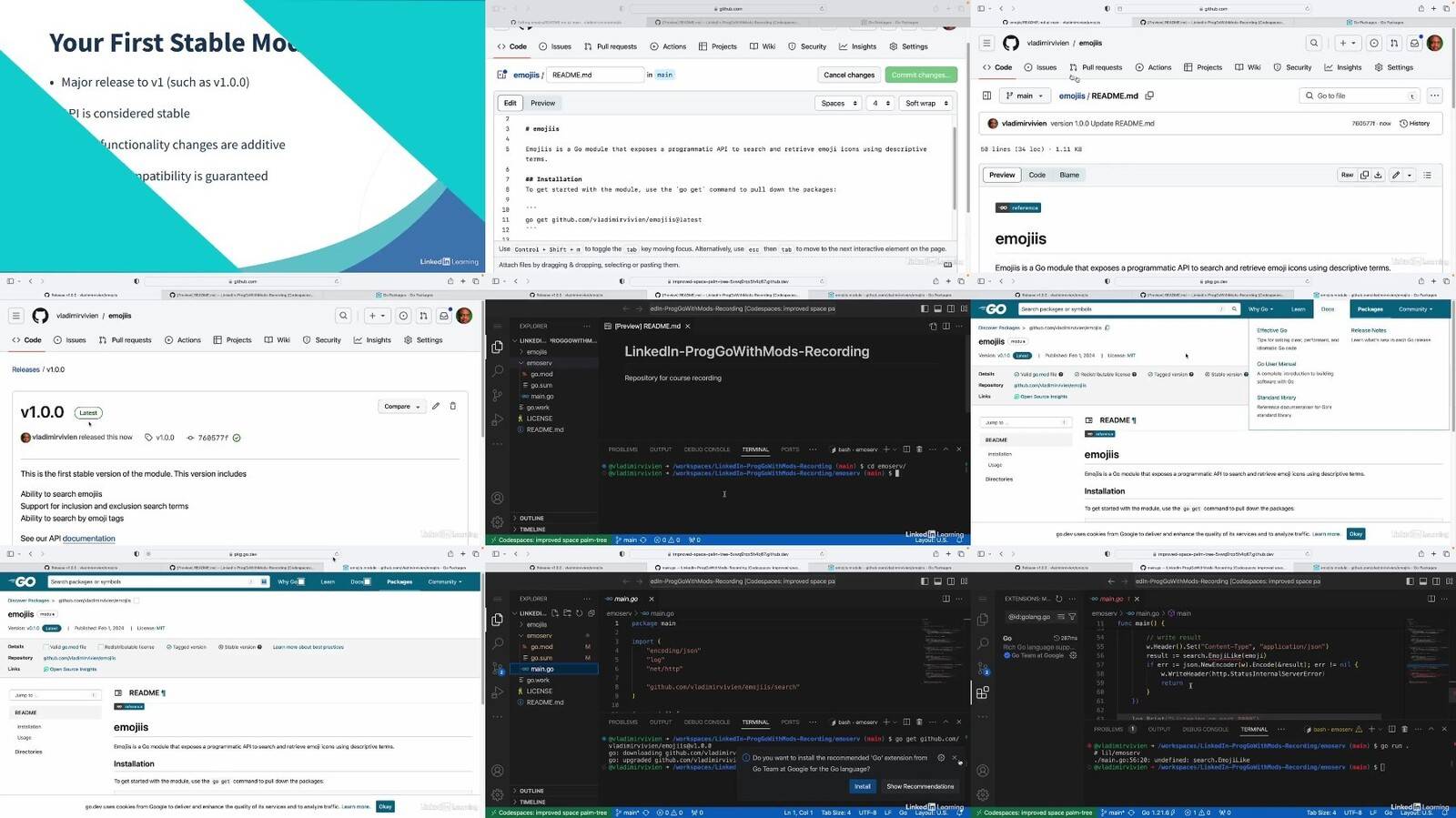Copy raw README.md contents icon

coord(1364,175)
